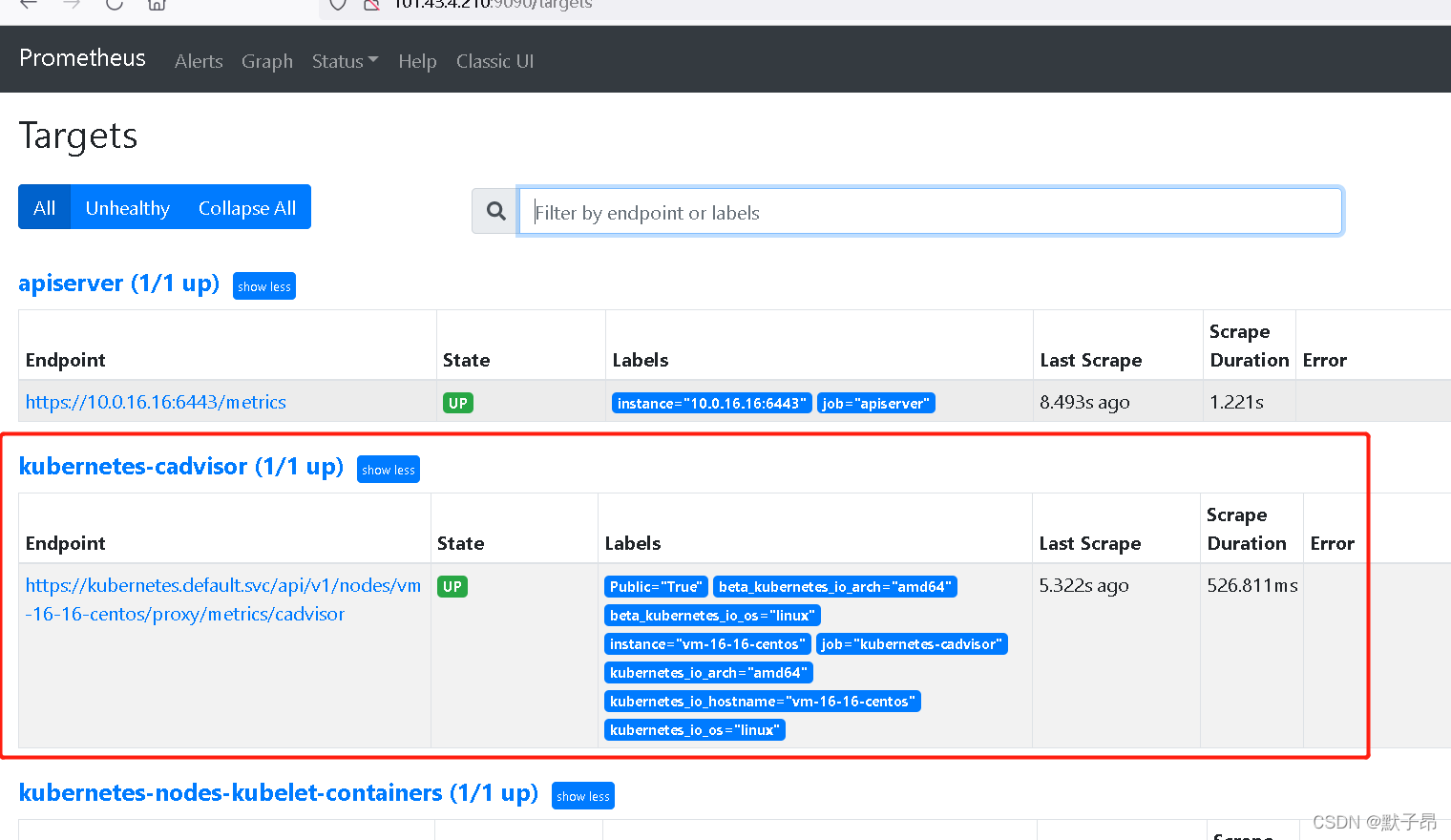
Task: Click the Collapse All button
Action: tap(247, 207)
